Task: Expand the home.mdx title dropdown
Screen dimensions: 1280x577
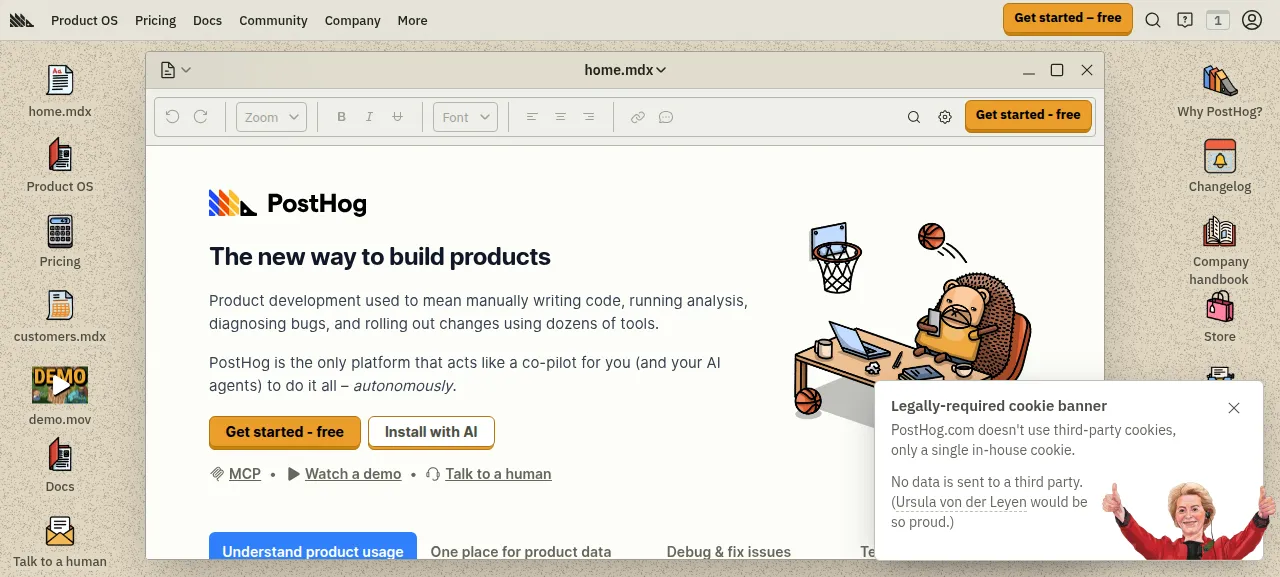Action: (625, 70)
